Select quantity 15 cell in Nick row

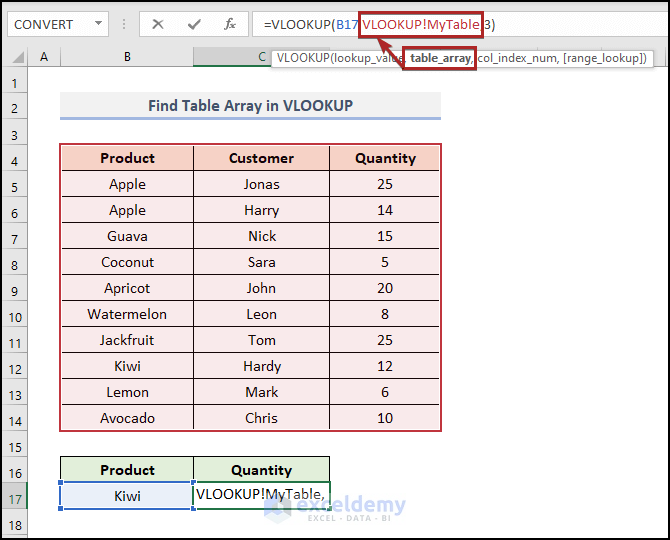385,236
